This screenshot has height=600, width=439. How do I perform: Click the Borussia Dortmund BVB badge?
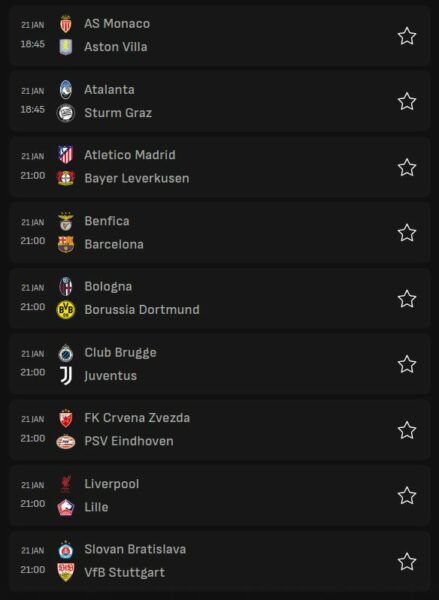[66, 310]
